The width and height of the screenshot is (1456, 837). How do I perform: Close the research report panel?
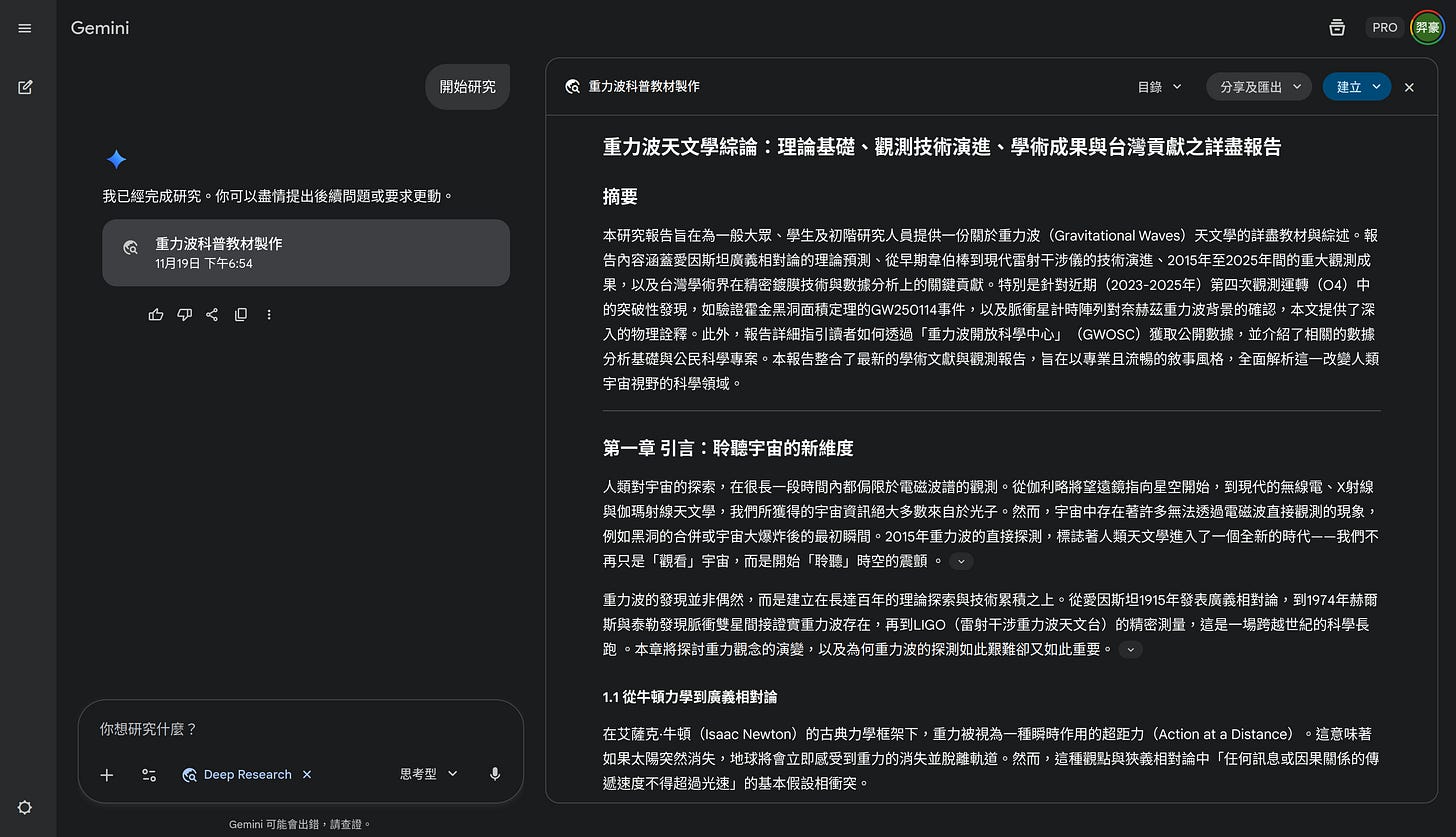pyautogui.click(x=1409, y=87)
